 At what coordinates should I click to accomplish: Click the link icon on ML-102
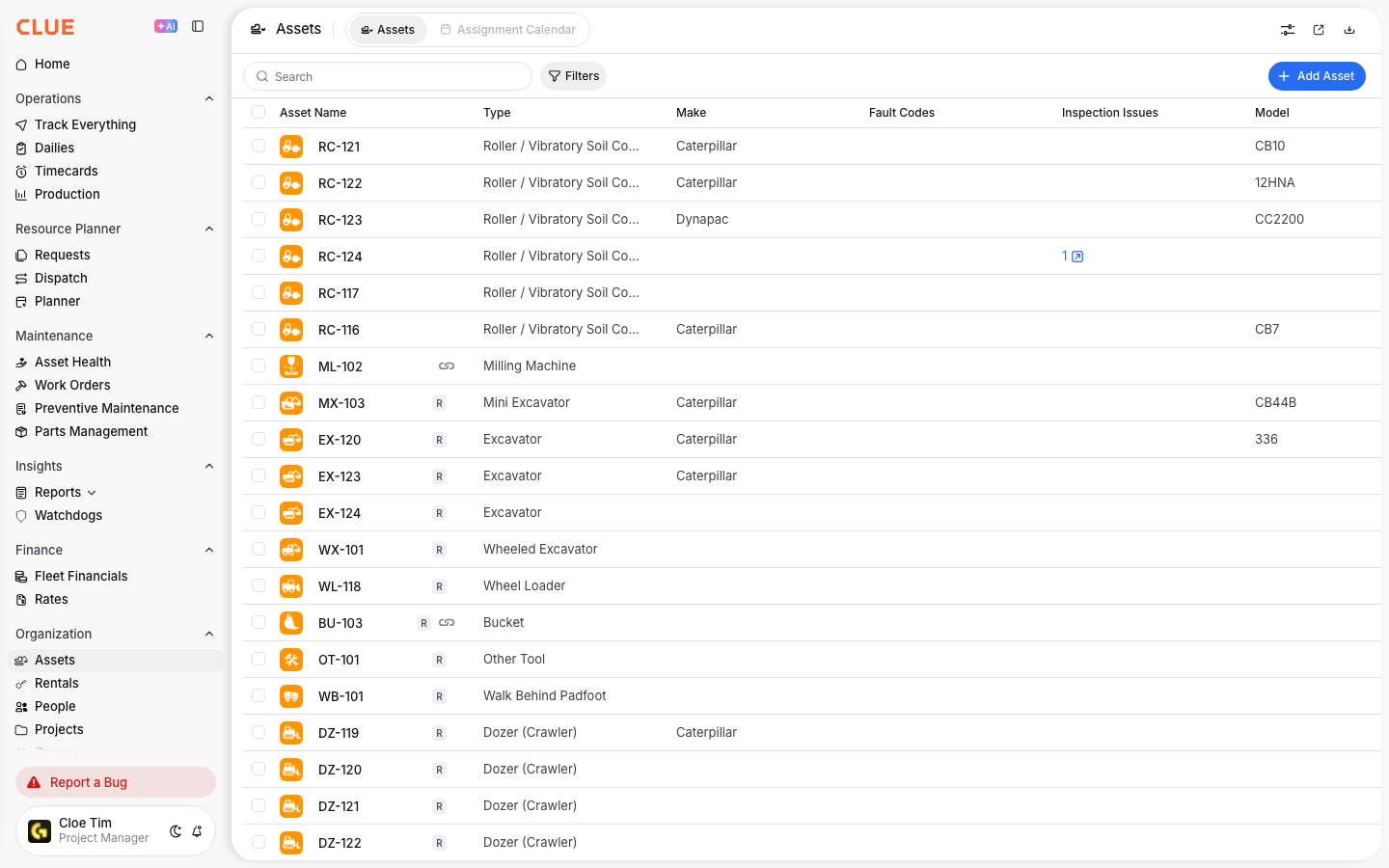point(447,366)
